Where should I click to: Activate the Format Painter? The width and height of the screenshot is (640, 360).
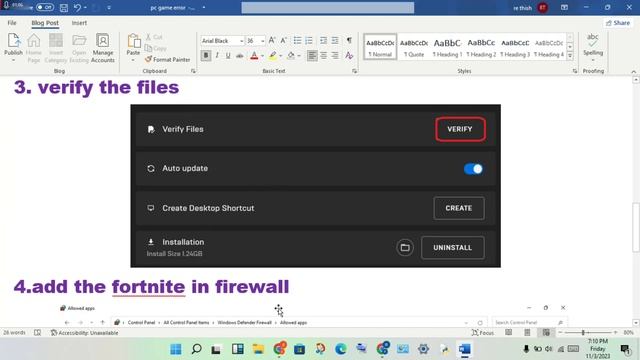click(168, 60)
